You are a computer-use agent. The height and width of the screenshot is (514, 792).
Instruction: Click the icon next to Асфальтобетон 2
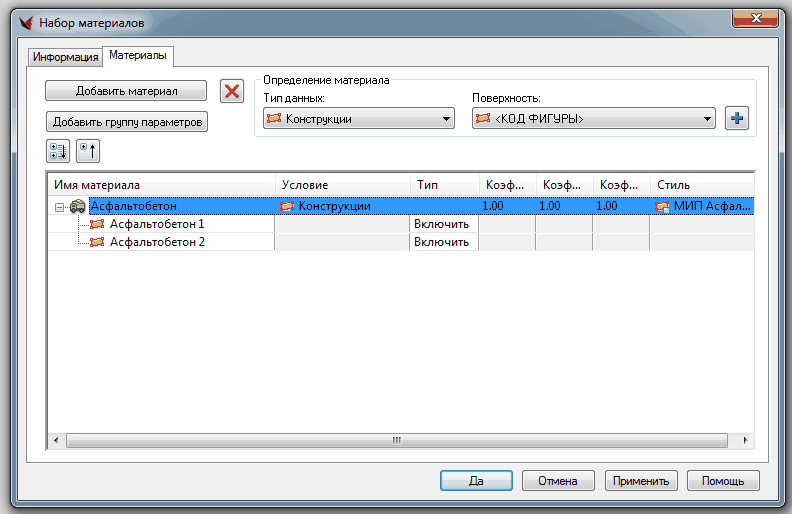(97, 242)
